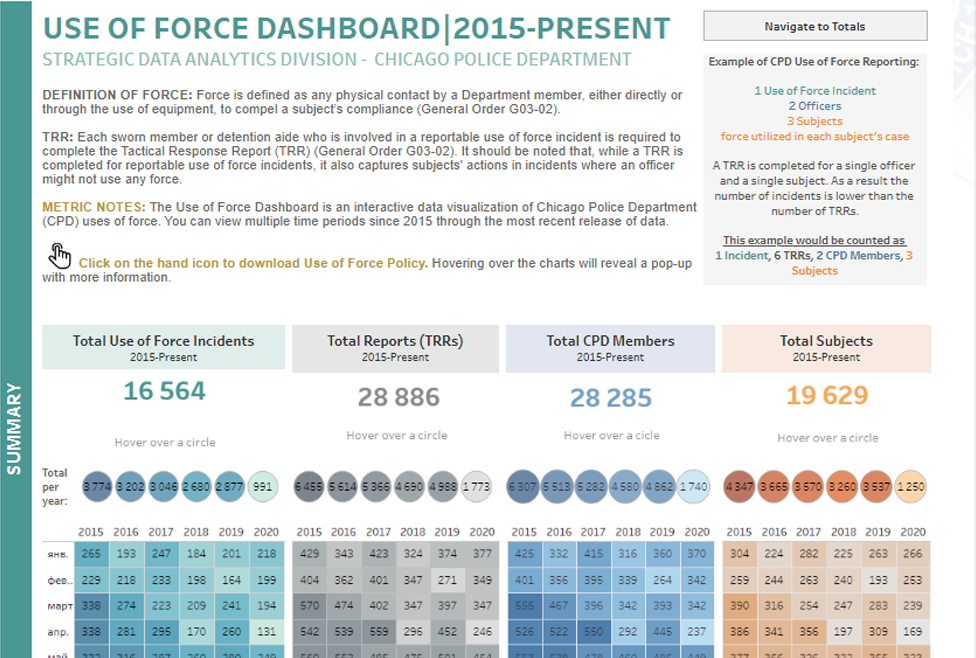Select the 271 cell in TRRs heatmap

click(x=447, y=580)
